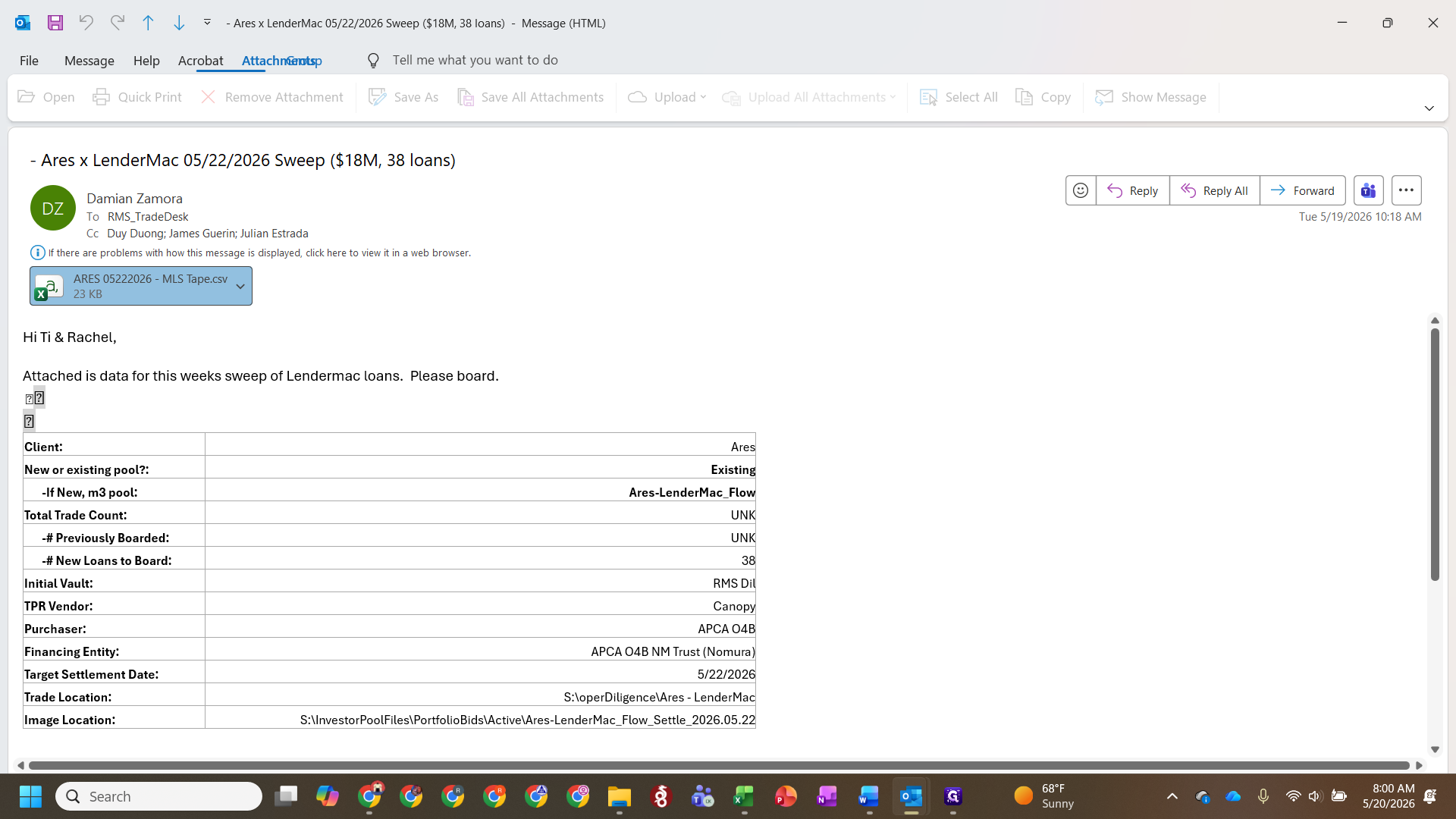Click the DZ sender avatar
Screen dimensions: 1456x819
tap(53, 208)
